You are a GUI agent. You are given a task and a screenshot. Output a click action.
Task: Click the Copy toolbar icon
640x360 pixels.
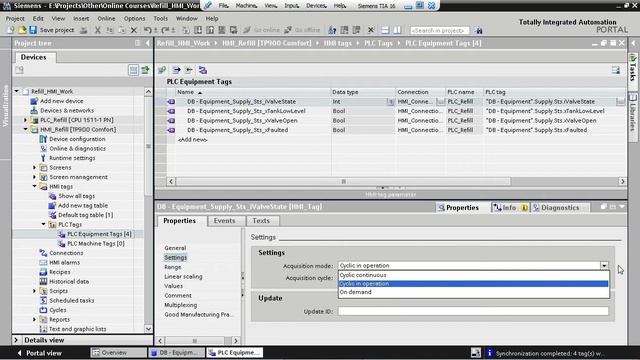click(x=110, y=30)
